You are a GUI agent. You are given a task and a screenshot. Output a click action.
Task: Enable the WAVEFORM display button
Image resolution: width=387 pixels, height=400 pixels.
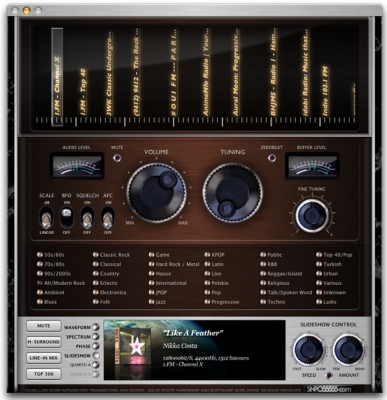point(96,327)
